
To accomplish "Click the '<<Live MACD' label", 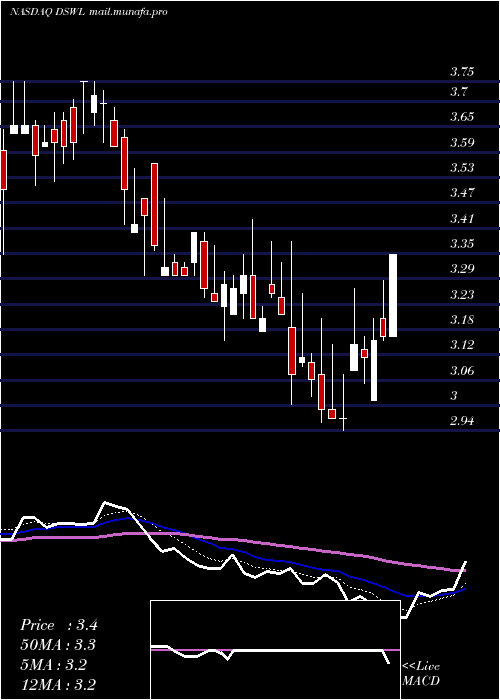I will pyautogui.click(x=421, y=674).
